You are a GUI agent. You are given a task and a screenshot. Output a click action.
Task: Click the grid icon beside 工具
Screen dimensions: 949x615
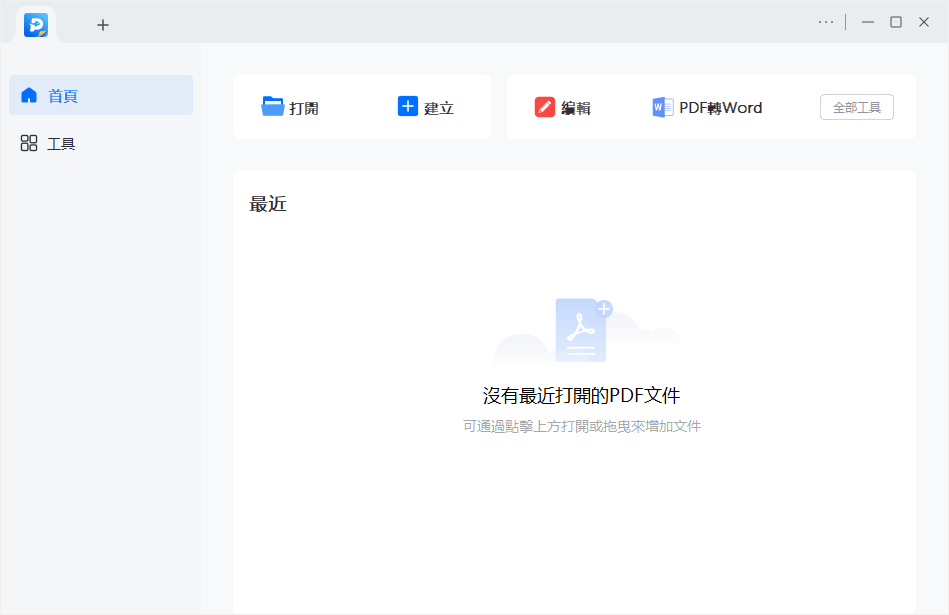click(x=29, y=144)
